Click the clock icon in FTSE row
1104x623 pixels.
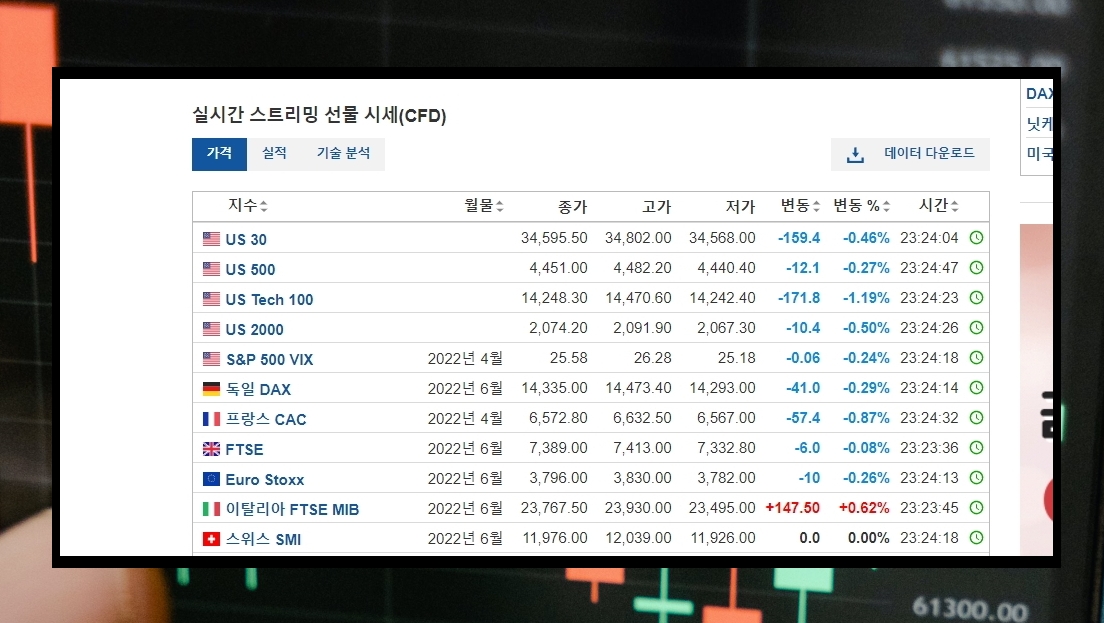[x=976, y=448]
